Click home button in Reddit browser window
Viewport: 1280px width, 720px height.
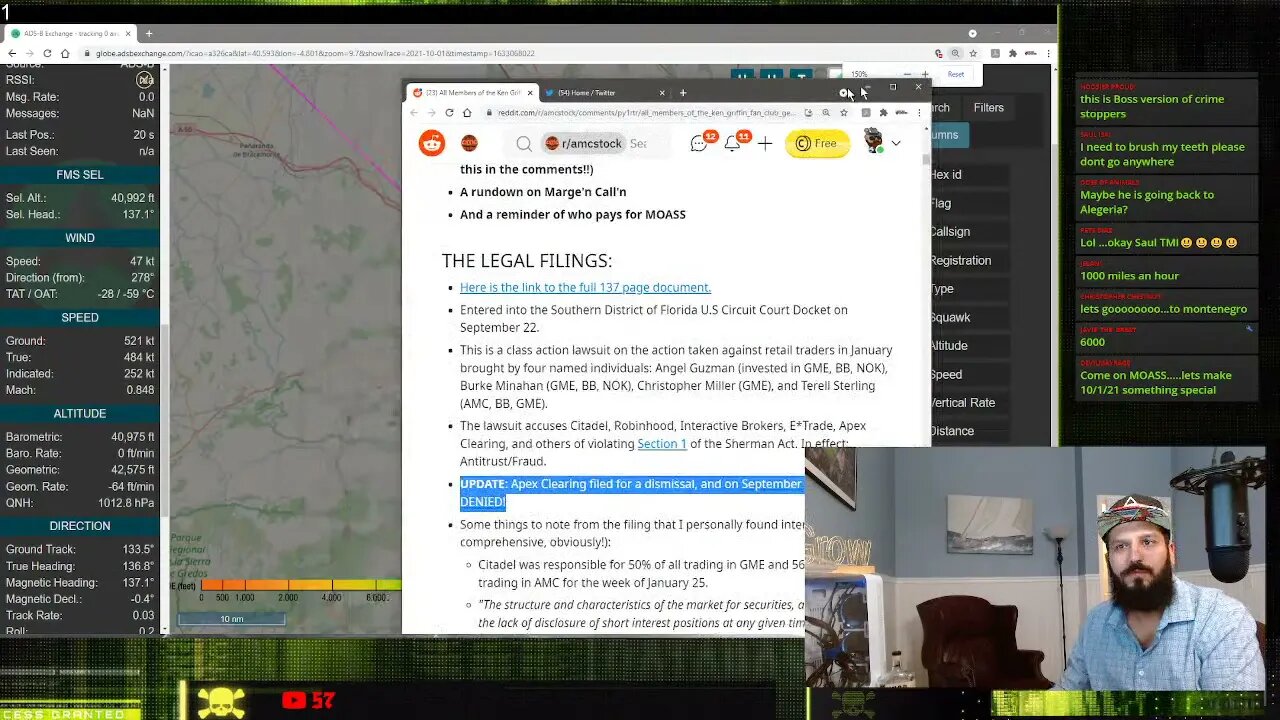click(466, 113)
